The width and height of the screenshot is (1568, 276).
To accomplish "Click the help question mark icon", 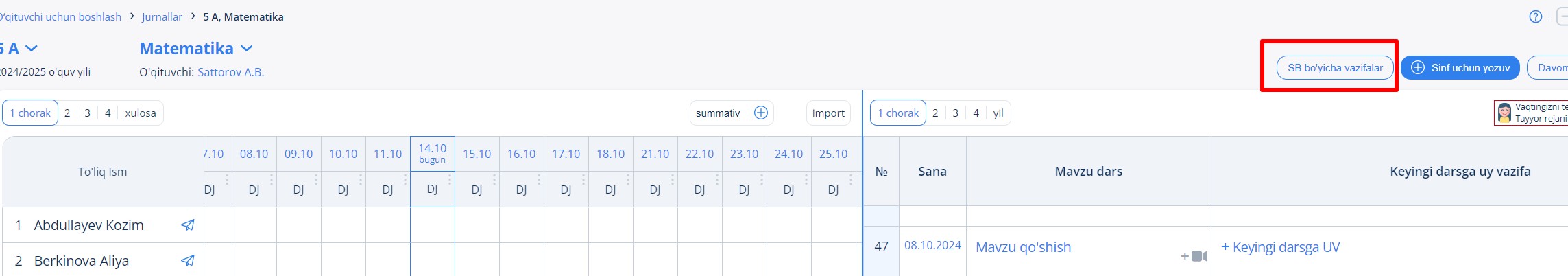I will [x=1536, y=16].
